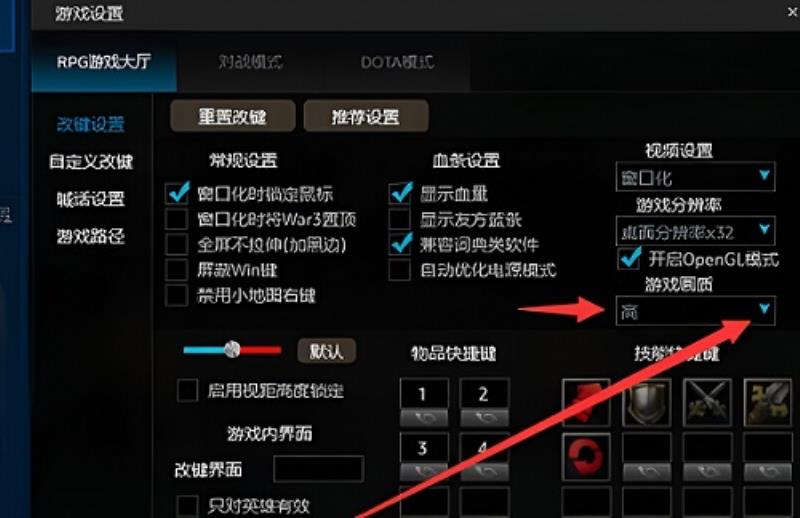Click the red circular refresh skill icon

click(586, 456)
